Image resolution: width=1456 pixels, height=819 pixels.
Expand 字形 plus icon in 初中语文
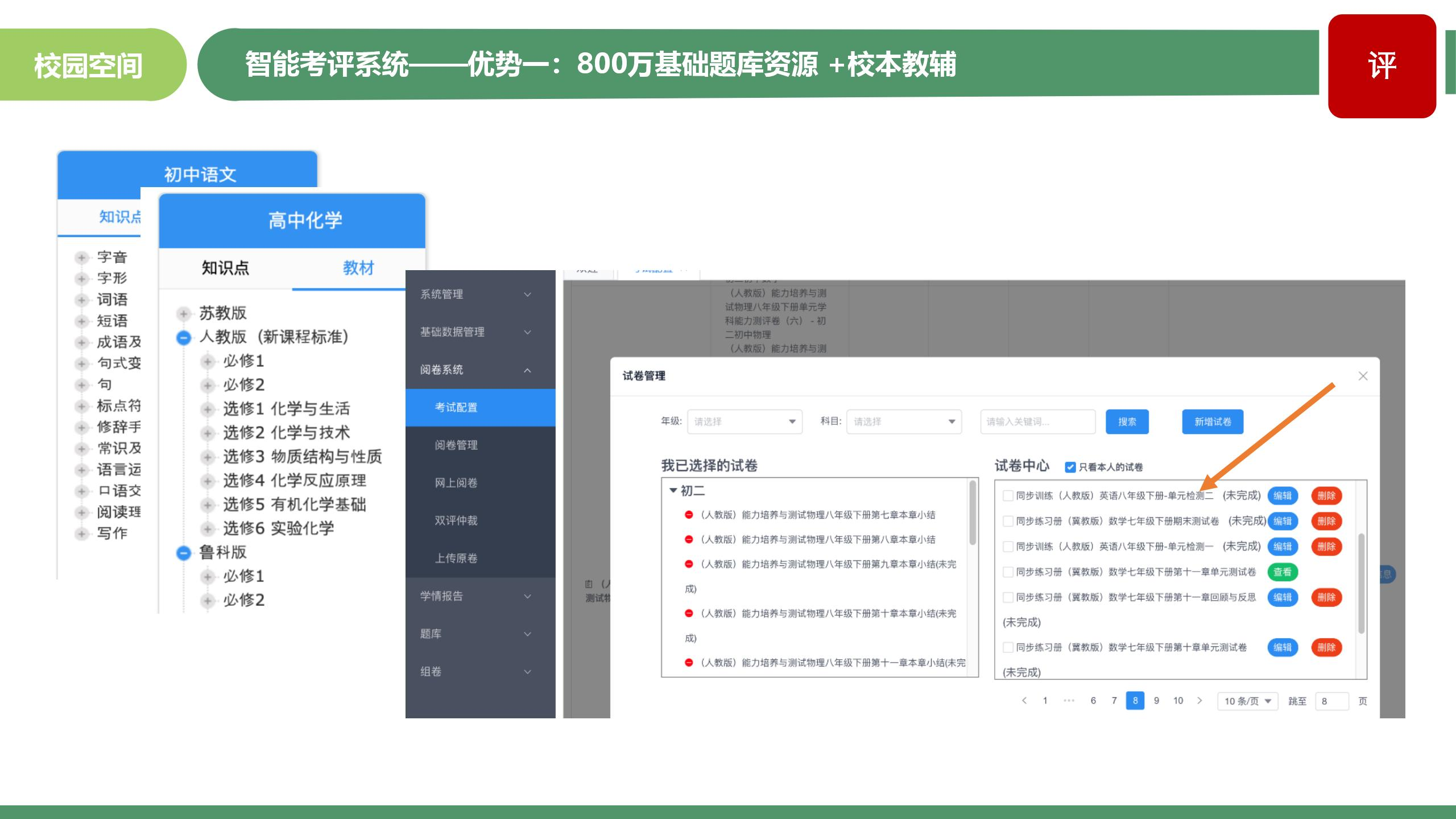82,278
